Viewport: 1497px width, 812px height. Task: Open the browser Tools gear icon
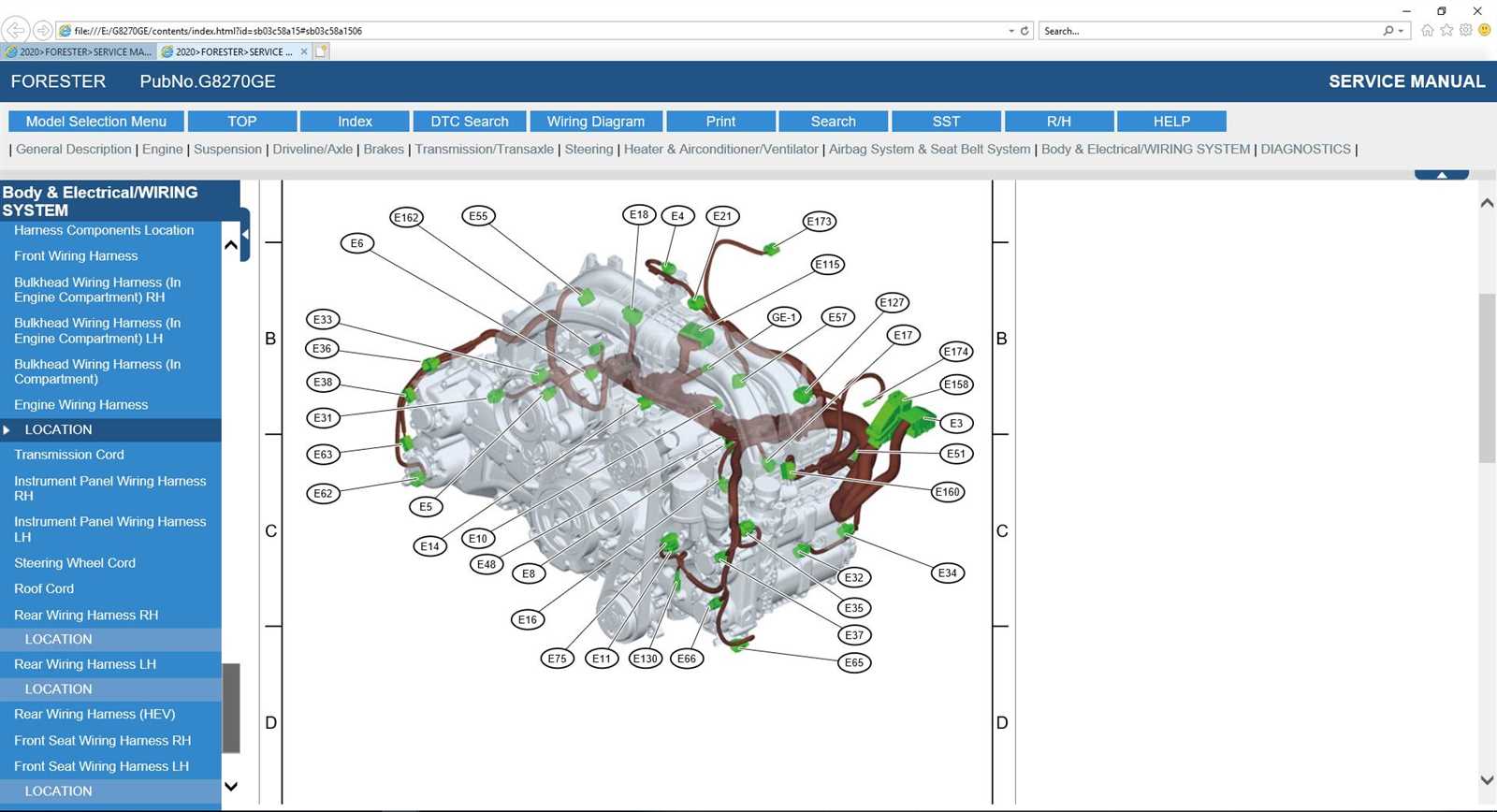coord(1465,30)
